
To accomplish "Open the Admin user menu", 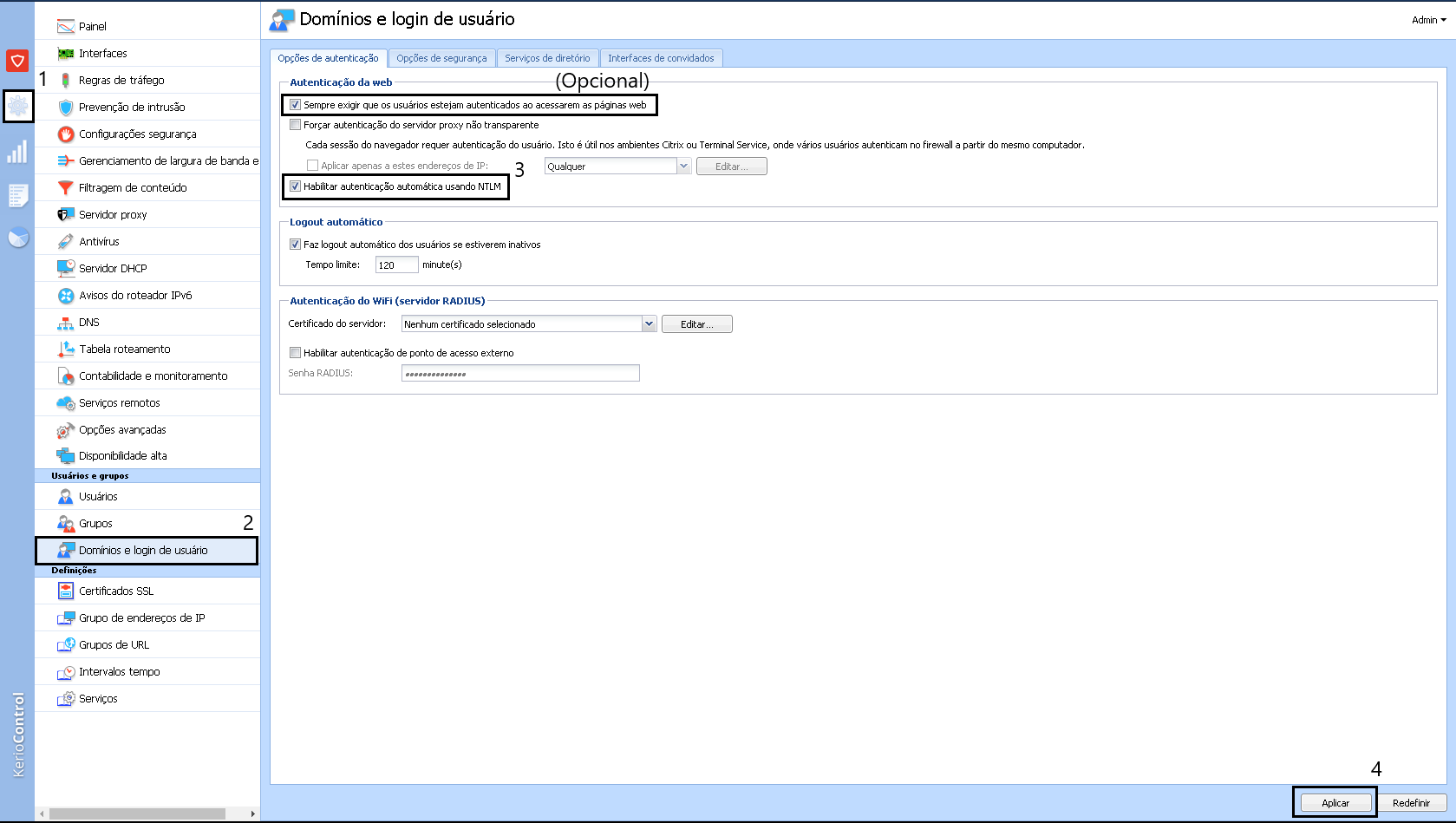I will (x=1428, y=20).
